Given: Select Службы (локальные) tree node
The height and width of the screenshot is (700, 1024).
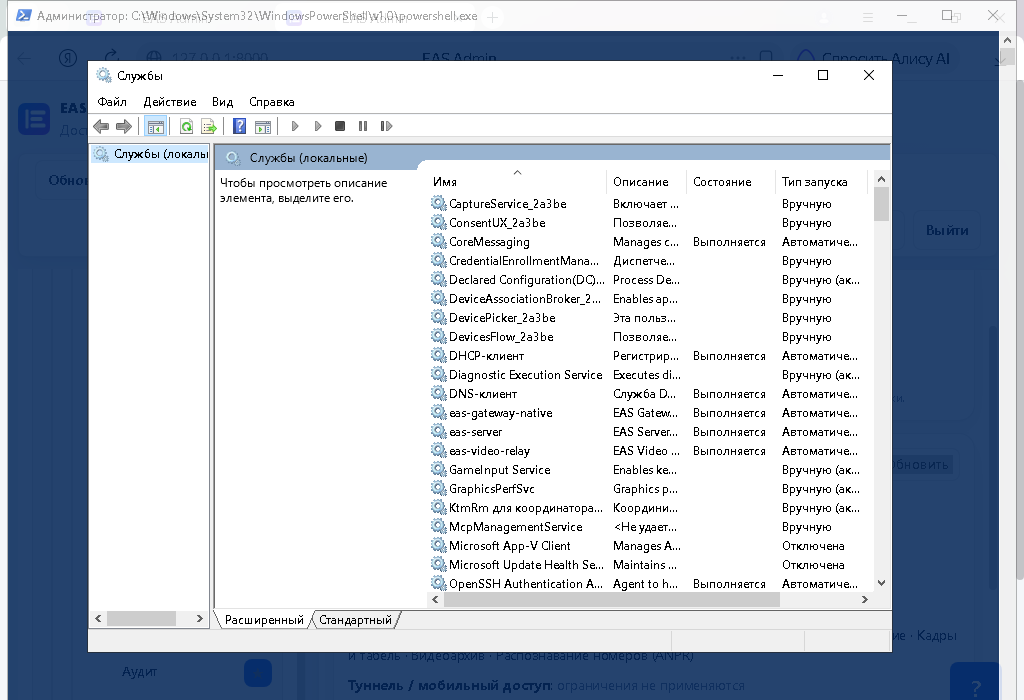Looking at the screenshot, I should (151, 154).
